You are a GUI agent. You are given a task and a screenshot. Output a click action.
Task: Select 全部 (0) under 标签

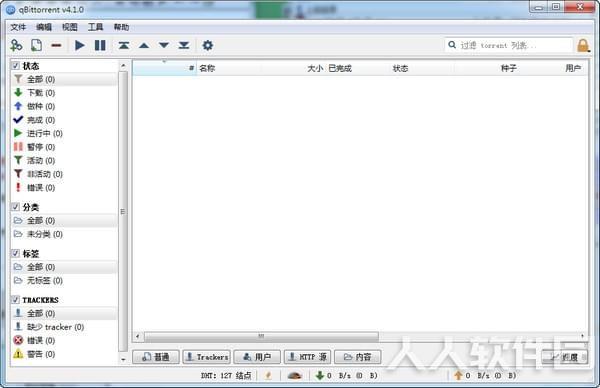pyautogui.click(x=64, y=267)
